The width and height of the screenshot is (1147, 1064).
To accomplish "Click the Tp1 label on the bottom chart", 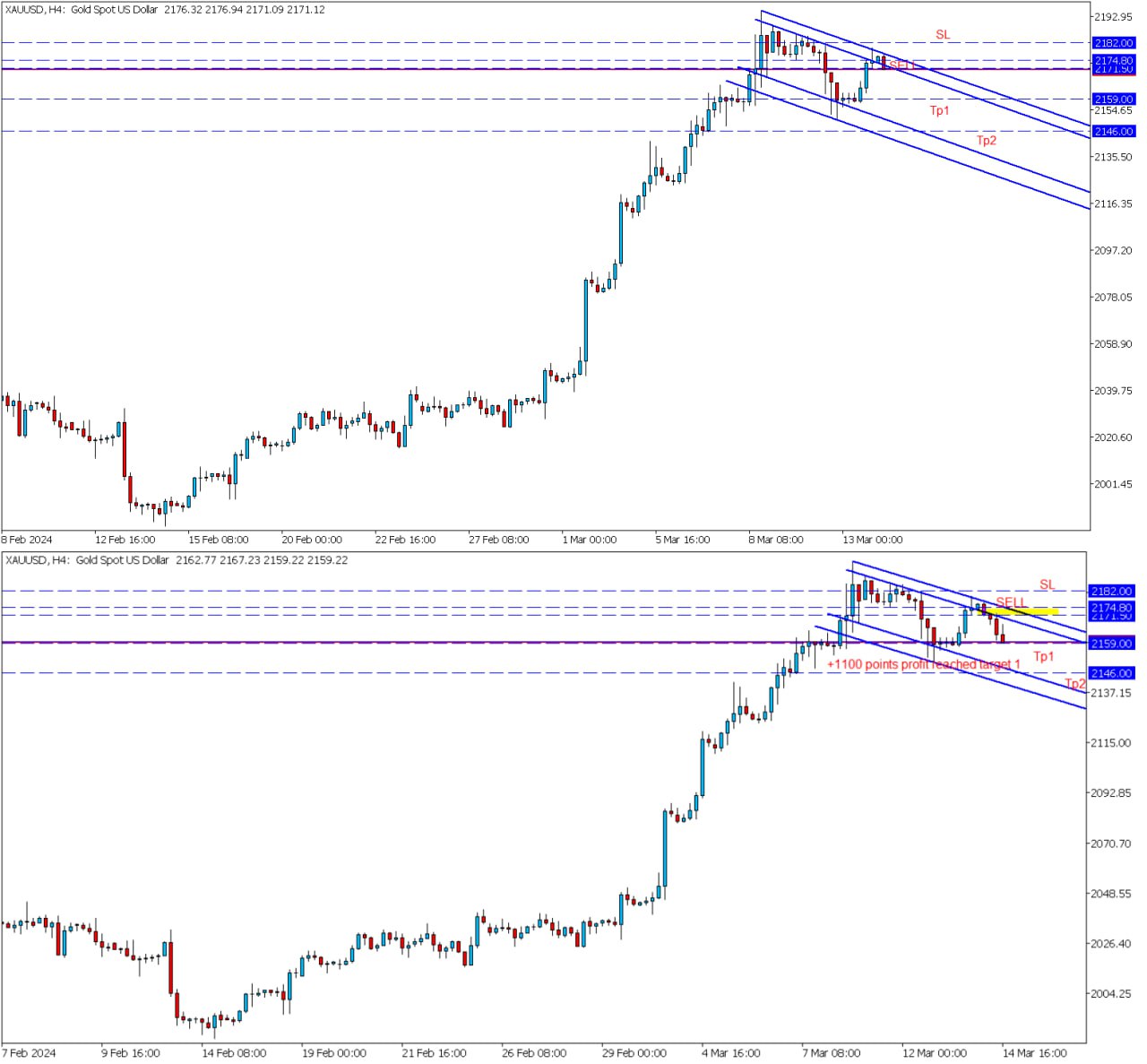I will tap(1044, 656).
